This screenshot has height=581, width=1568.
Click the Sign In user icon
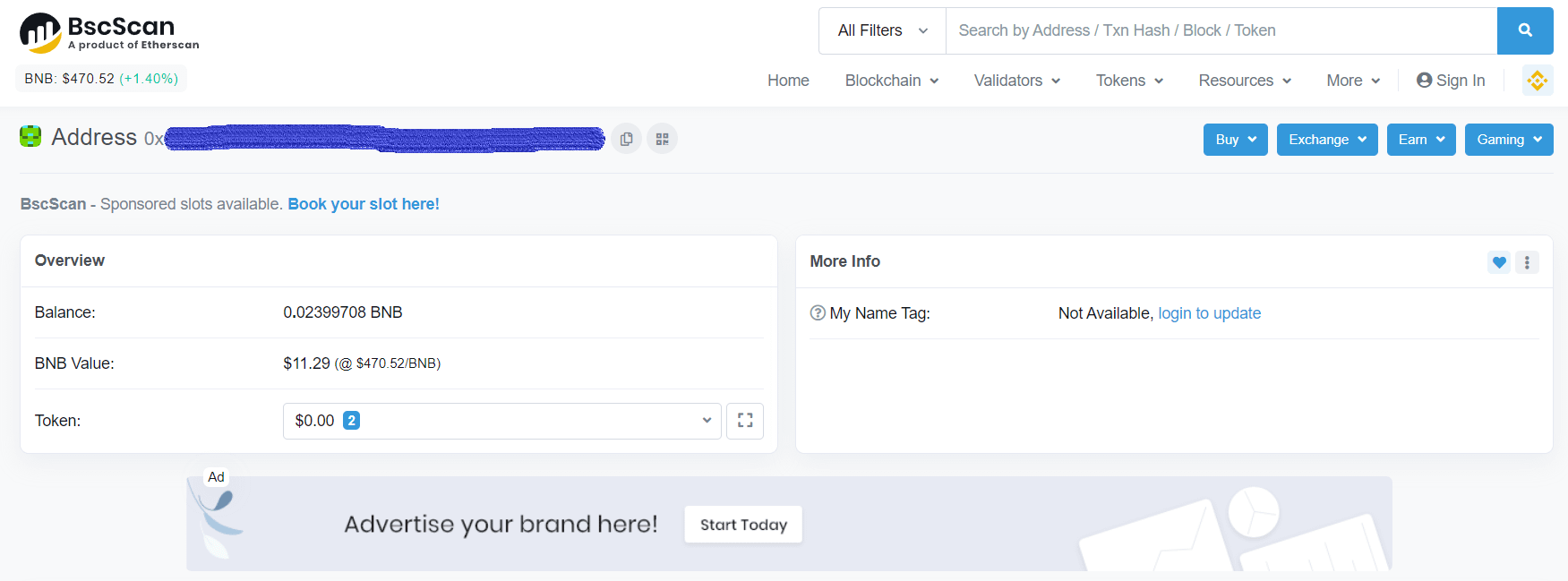pos(1424,81)
